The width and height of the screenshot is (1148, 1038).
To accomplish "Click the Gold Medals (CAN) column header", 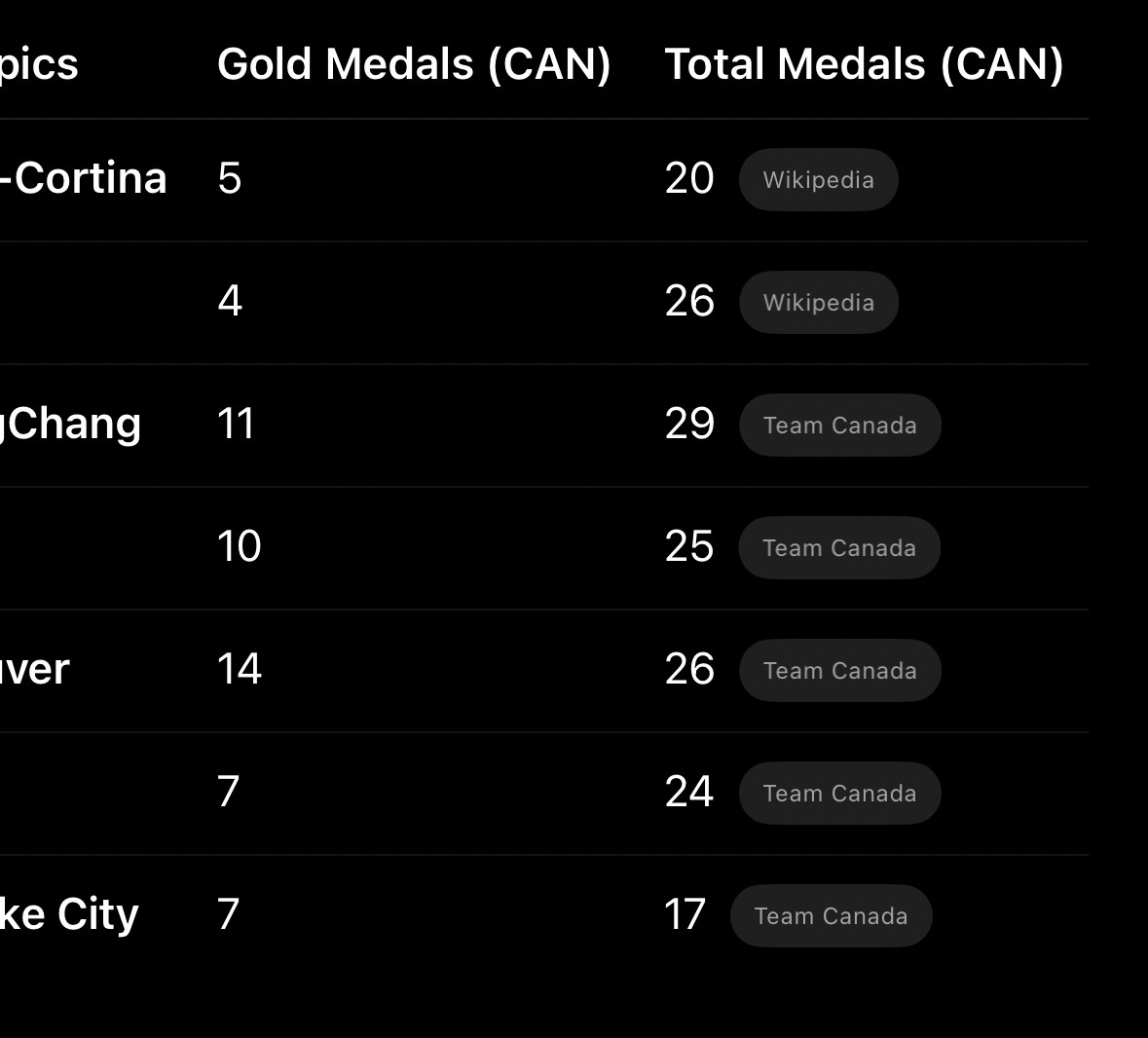I will 414,64.
